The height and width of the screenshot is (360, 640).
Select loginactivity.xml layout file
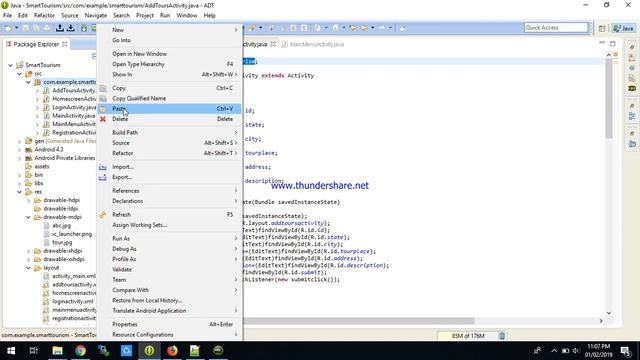[73, 302]
